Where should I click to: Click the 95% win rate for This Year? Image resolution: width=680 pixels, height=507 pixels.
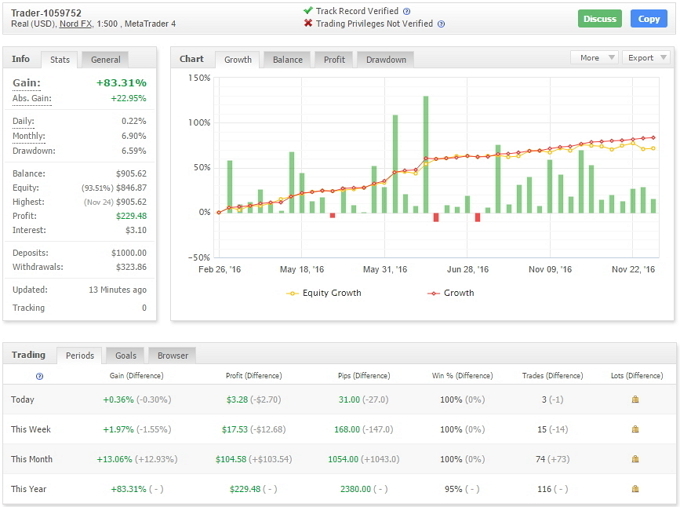coord(453,489)
